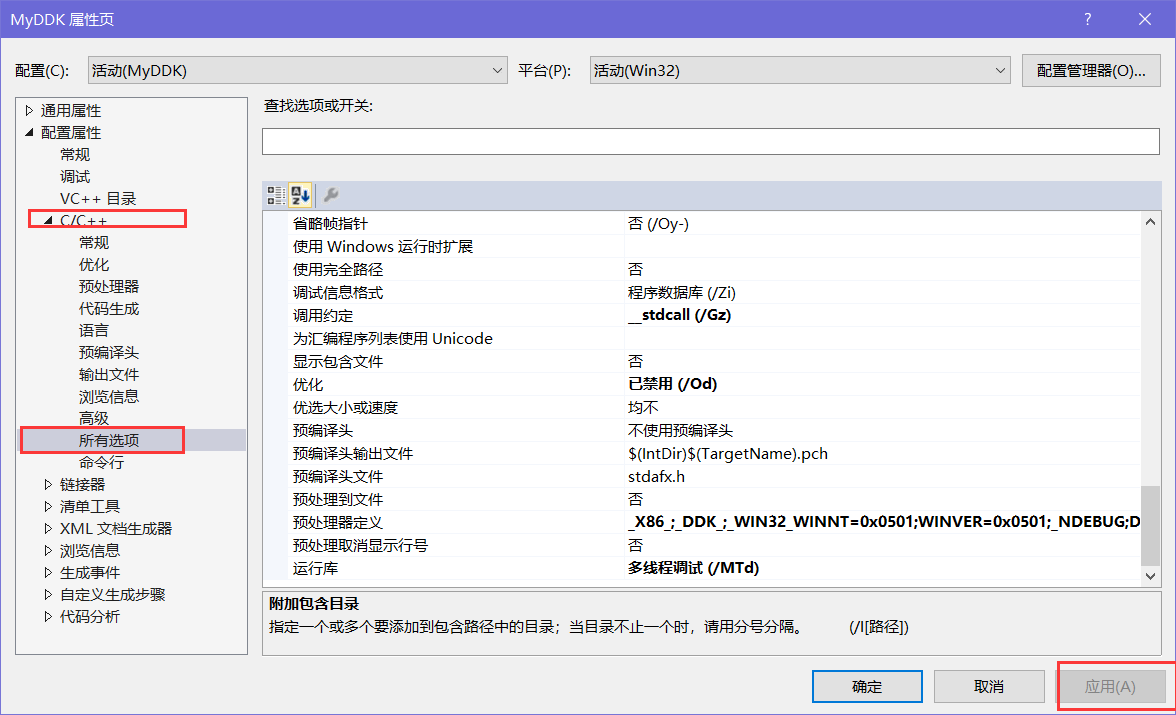The height and width of the screenshot is (715, 1176).
Task: Click the 取消 button
Action: [988, 686]
